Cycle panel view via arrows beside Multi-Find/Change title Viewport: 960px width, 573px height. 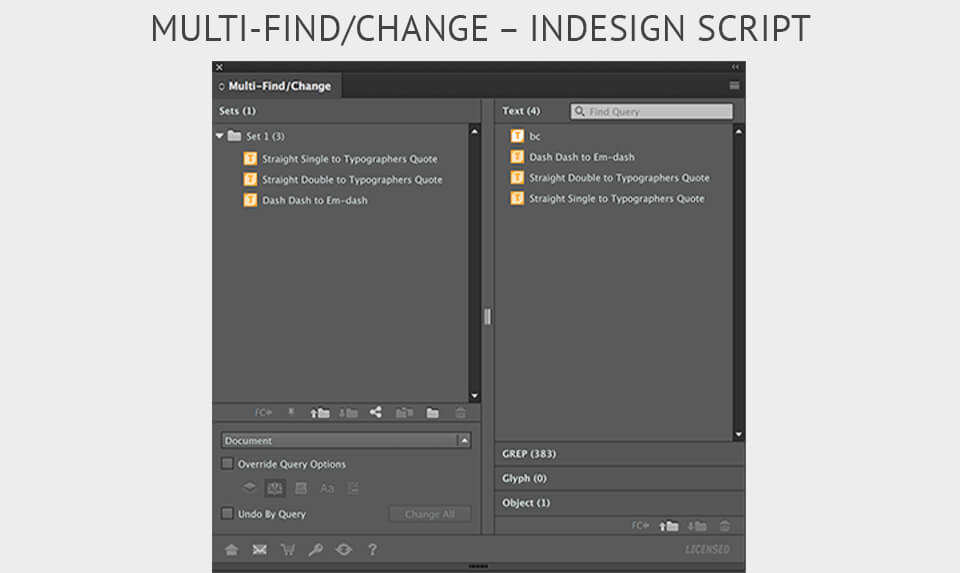[x=222, y=86]
